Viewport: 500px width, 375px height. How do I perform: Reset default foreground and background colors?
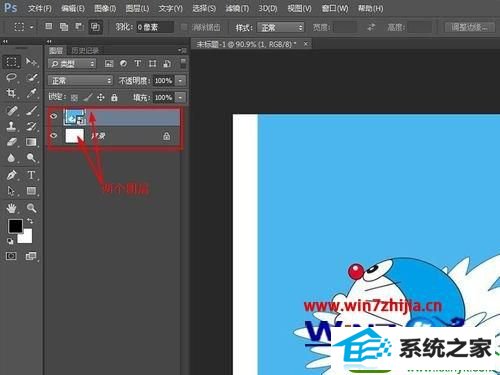pos(10,241)
